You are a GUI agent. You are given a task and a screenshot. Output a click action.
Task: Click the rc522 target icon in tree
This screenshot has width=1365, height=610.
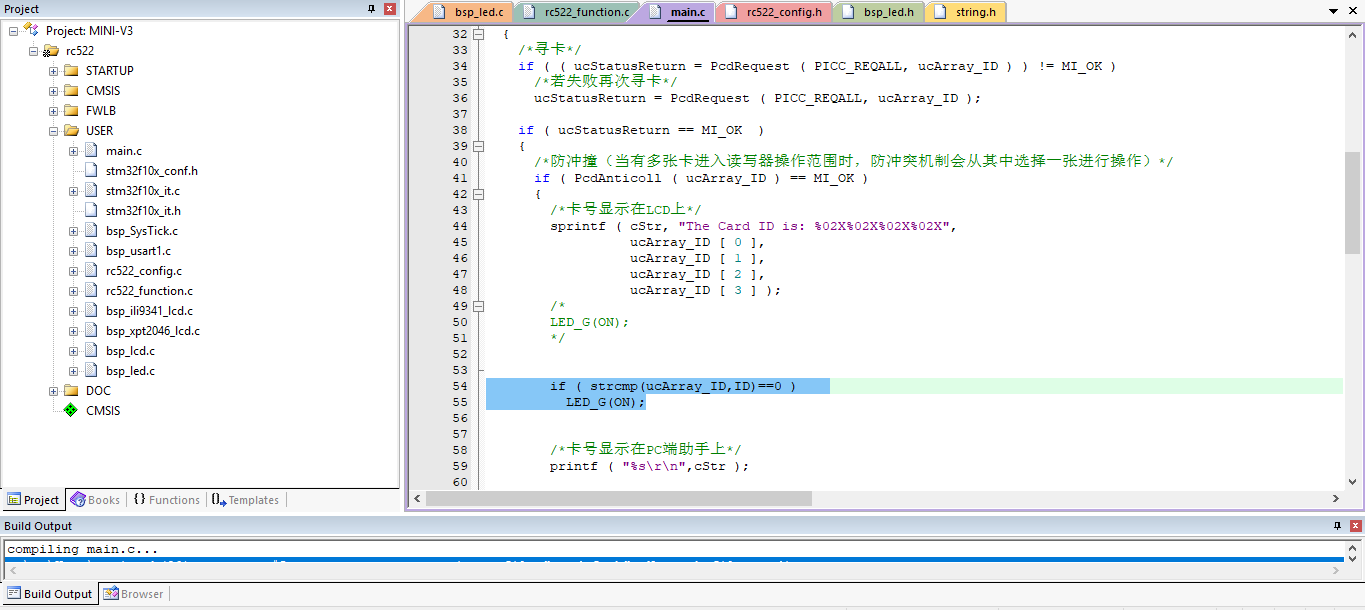click(x=50, y=51)
